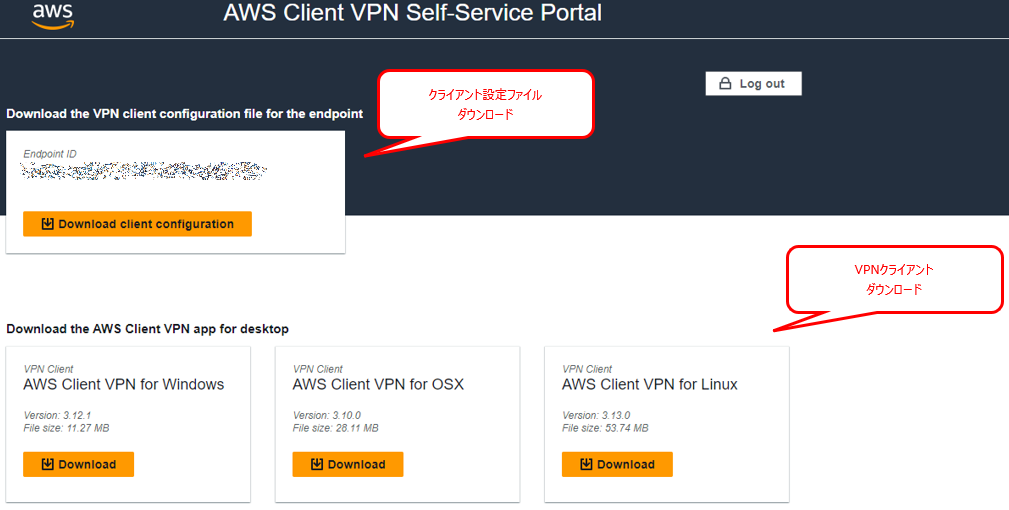
Task: Click the 'File size: 28.11 MB' text
Action: point(336,428)
